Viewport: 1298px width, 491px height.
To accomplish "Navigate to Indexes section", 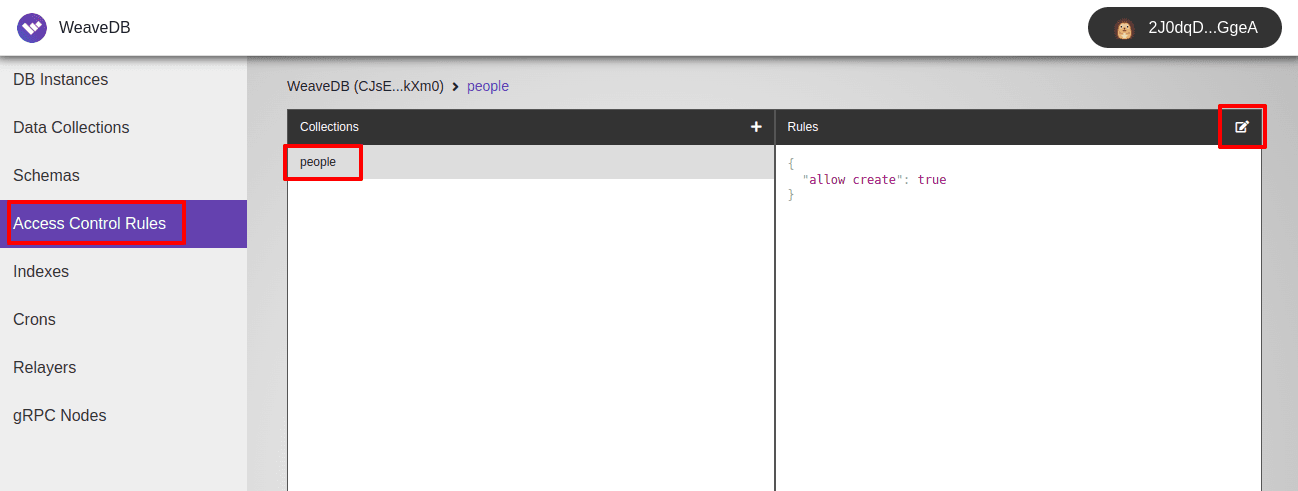I will (x=41, y=272).
